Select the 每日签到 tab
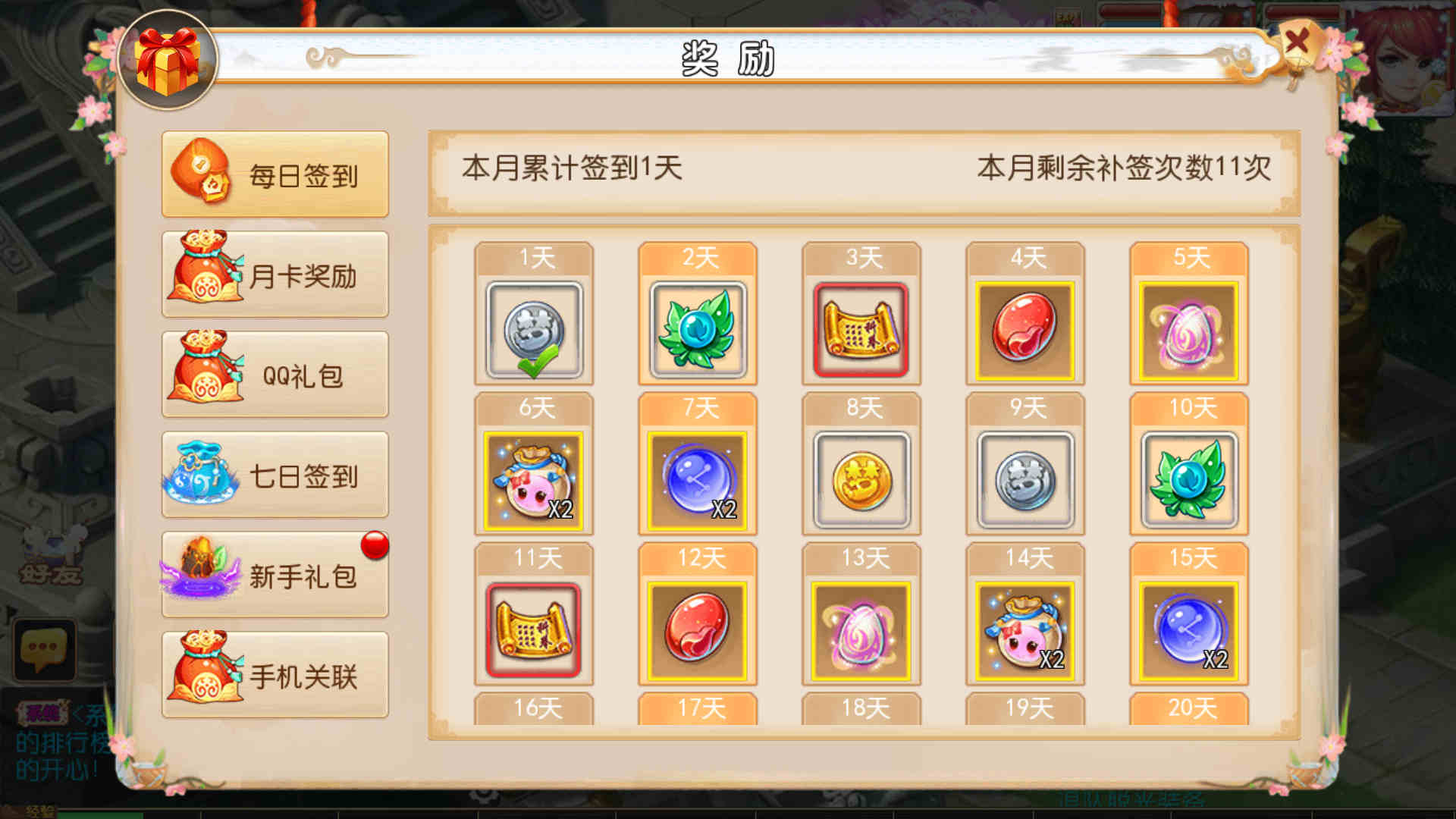Image resolution: width=1456 pixels, height=819 pixels. pyautogui.click(x=275, y=174)
